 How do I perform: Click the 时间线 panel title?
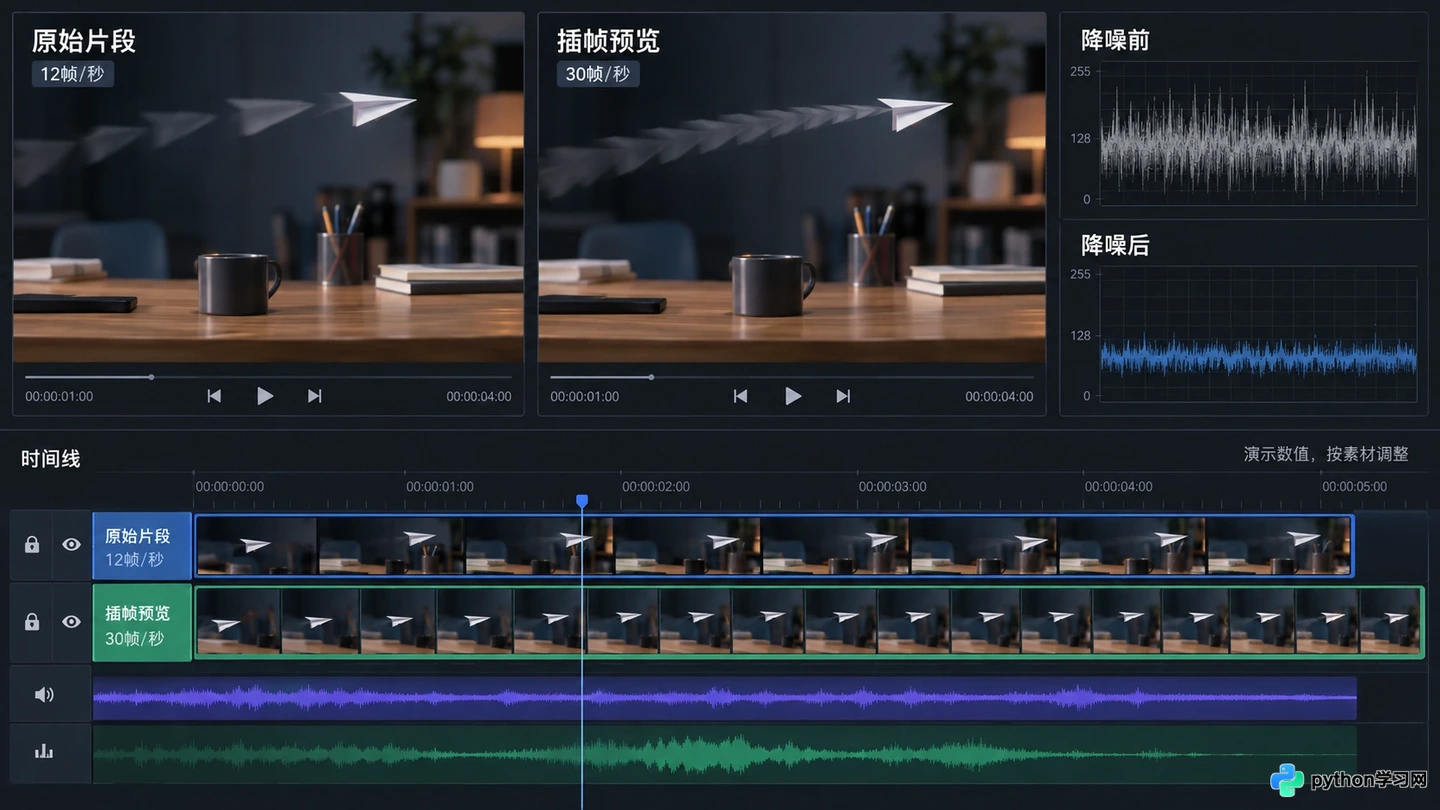pyautogui.click(x=51, y=459)
